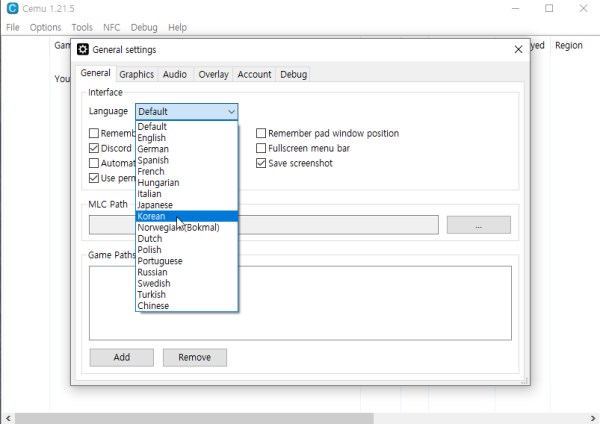Open the Account settings tab

tap(254, 74)
